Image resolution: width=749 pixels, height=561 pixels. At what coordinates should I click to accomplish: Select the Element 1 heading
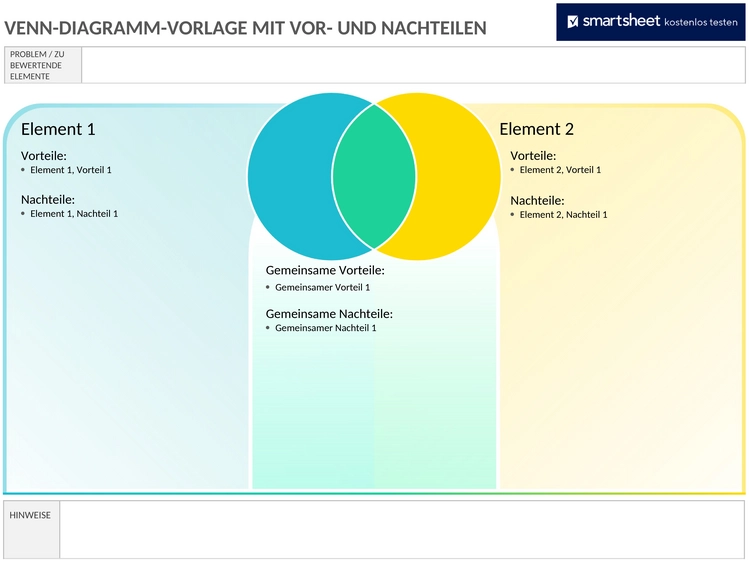58,129
